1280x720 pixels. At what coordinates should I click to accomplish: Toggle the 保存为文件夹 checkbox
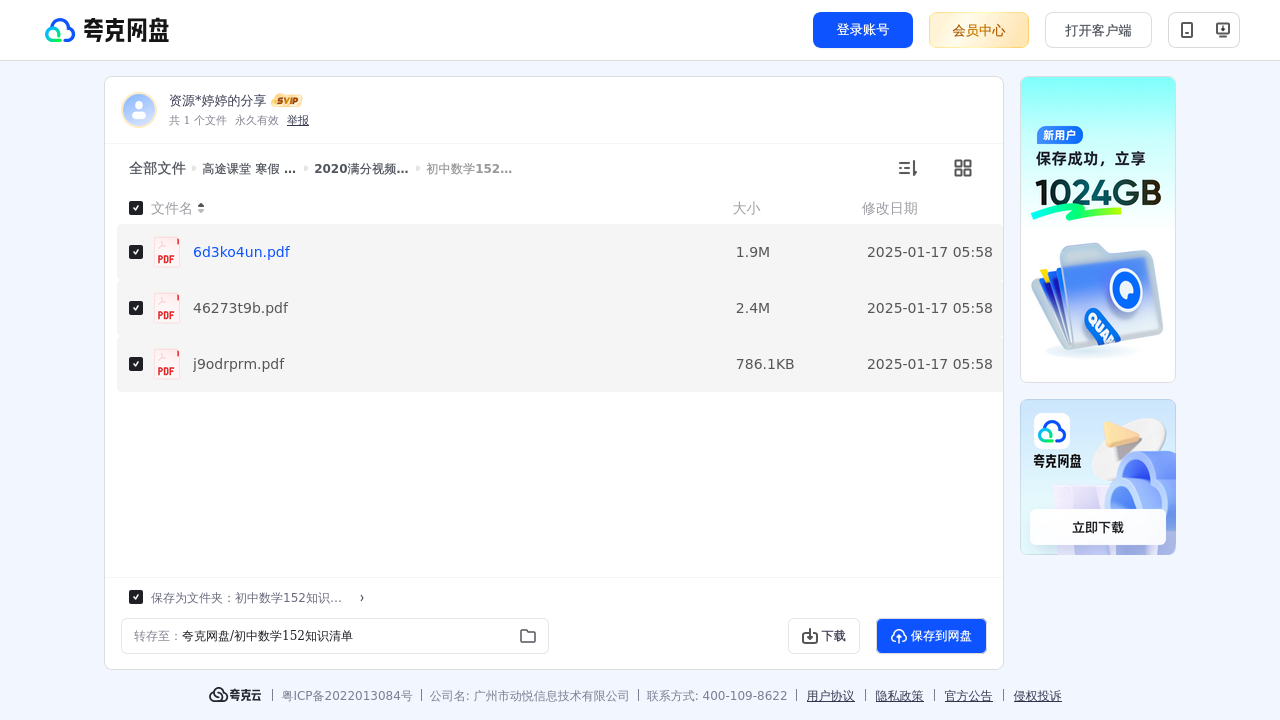pos(136,597)
